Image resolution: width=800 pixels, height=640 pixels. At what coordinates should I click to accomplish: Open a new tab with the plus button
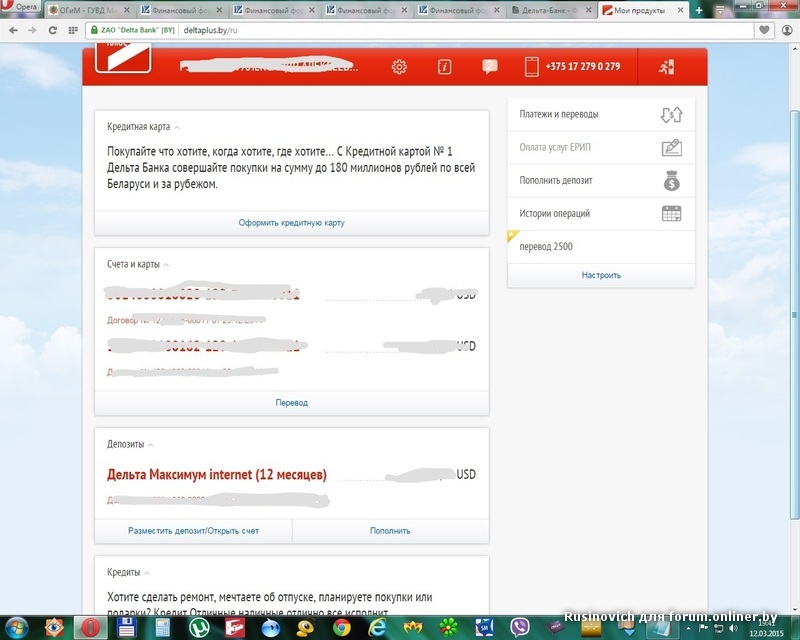click(x=699, y=10)
